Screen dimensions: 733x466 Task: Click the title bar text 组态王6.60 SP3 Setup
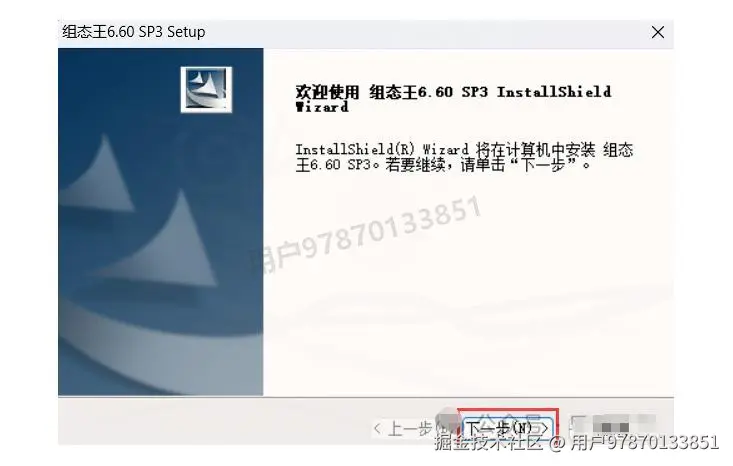click(x=134, y=32)
